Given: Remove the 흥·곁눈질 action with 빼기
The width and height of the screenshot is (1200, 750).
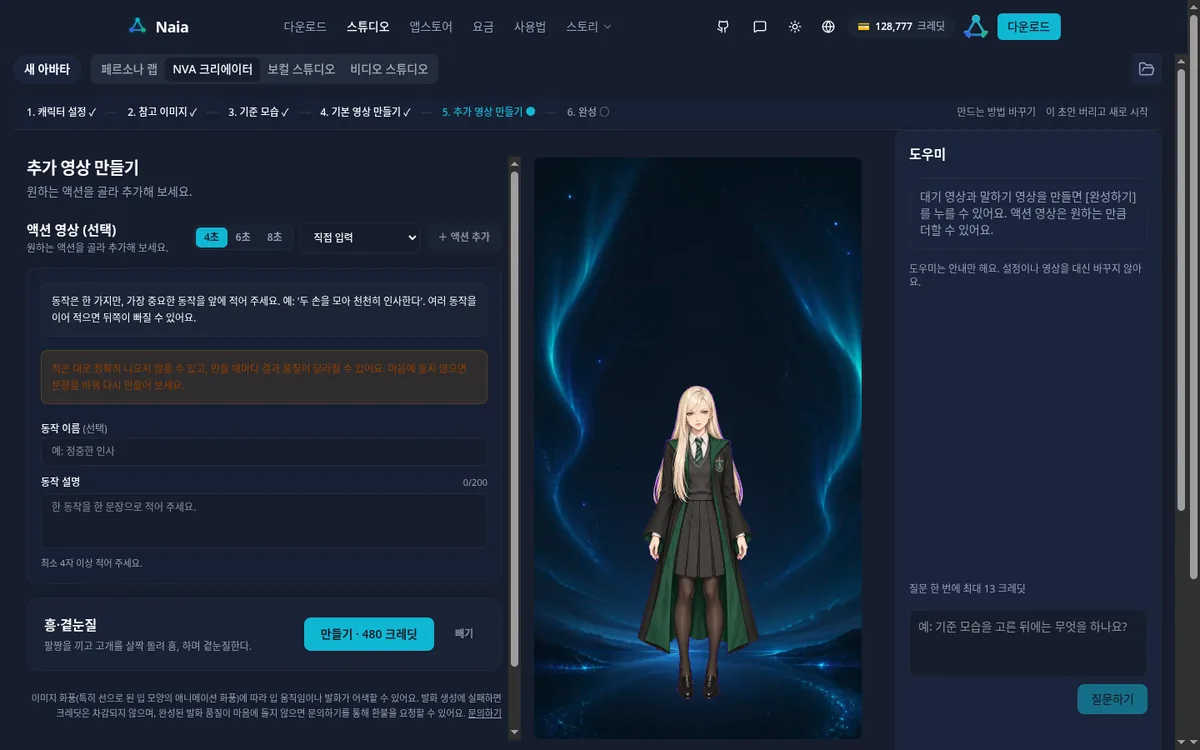Looking at the screenshot, I should click(464, 634).
